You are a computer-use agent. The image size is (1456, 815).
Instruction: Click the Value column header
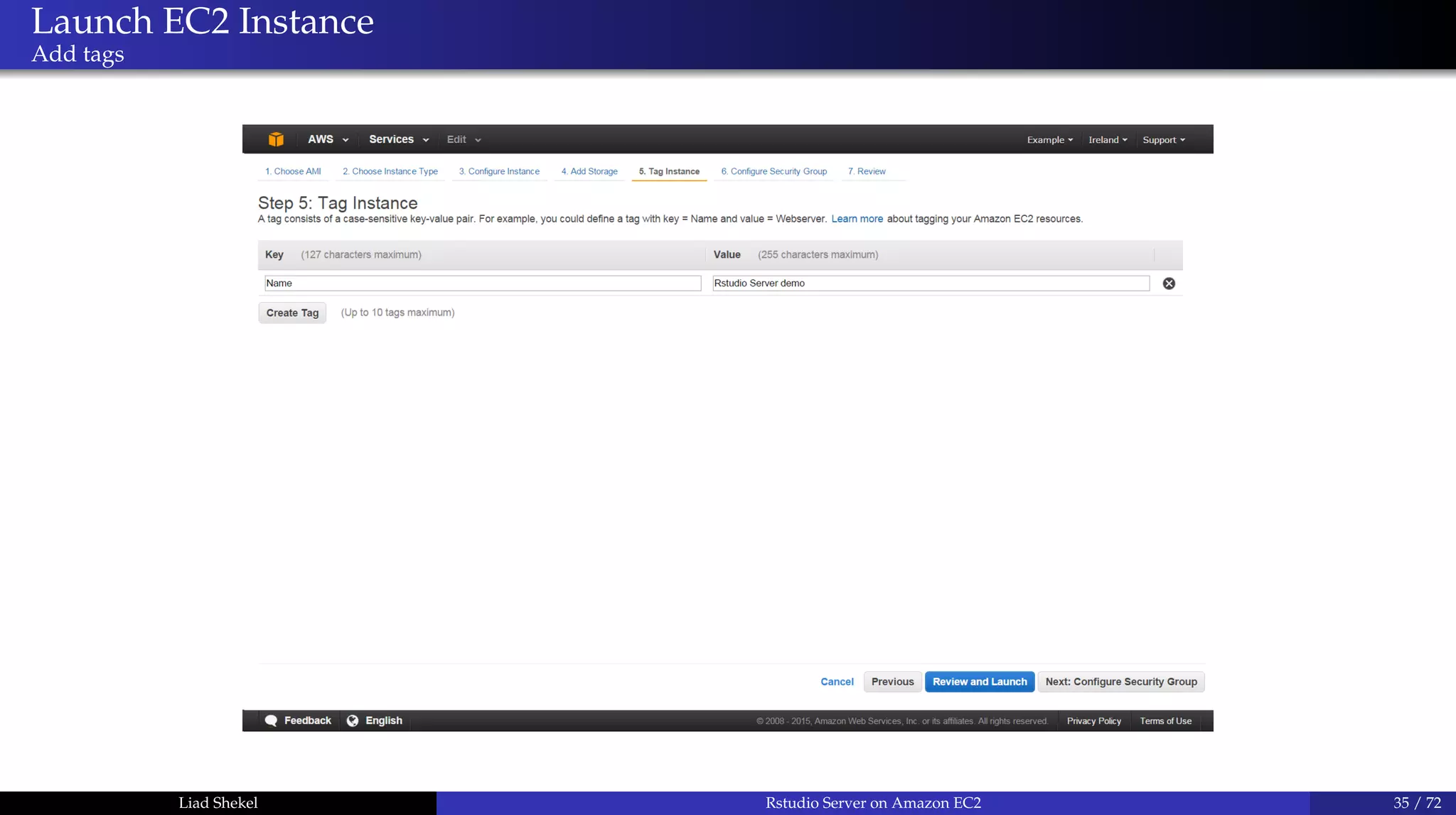coord(727,254)
